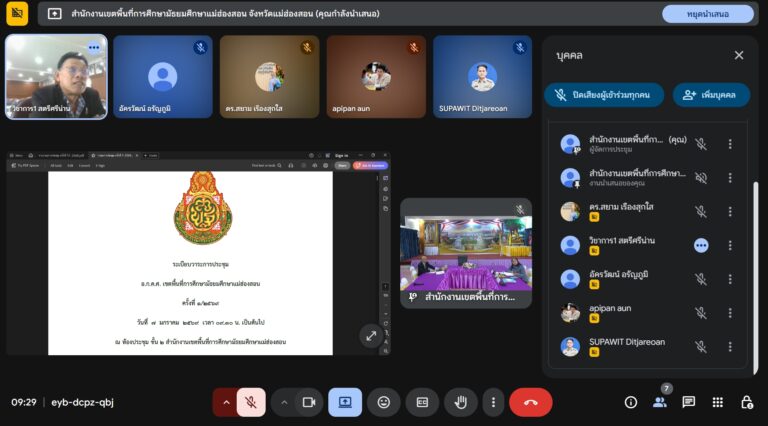Open the activities grid icon
This screenshot has height=426, width=768.
coord(717,402)
